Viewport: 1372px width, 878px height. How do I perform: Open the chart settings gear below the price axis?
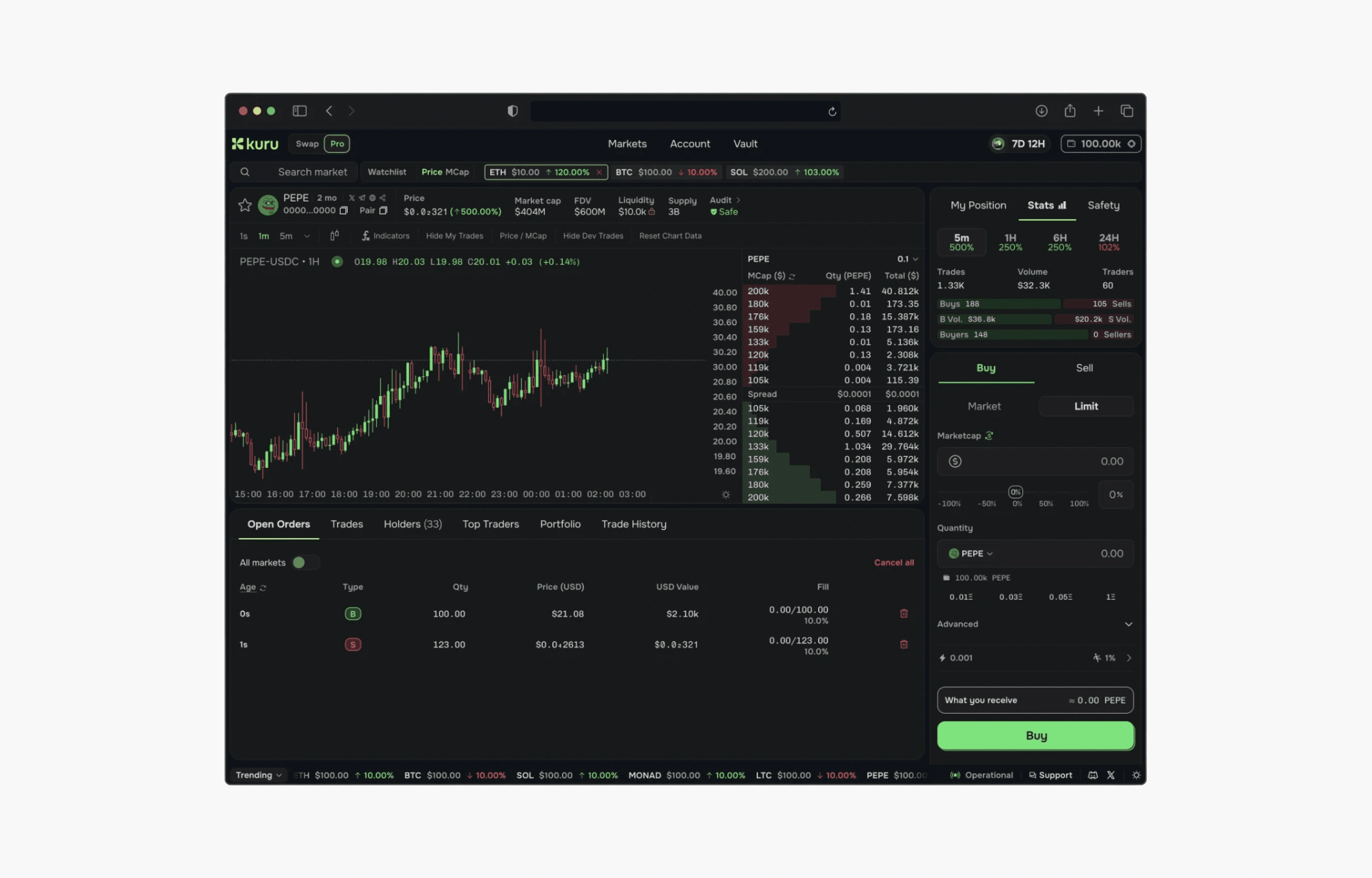(726, 494)
